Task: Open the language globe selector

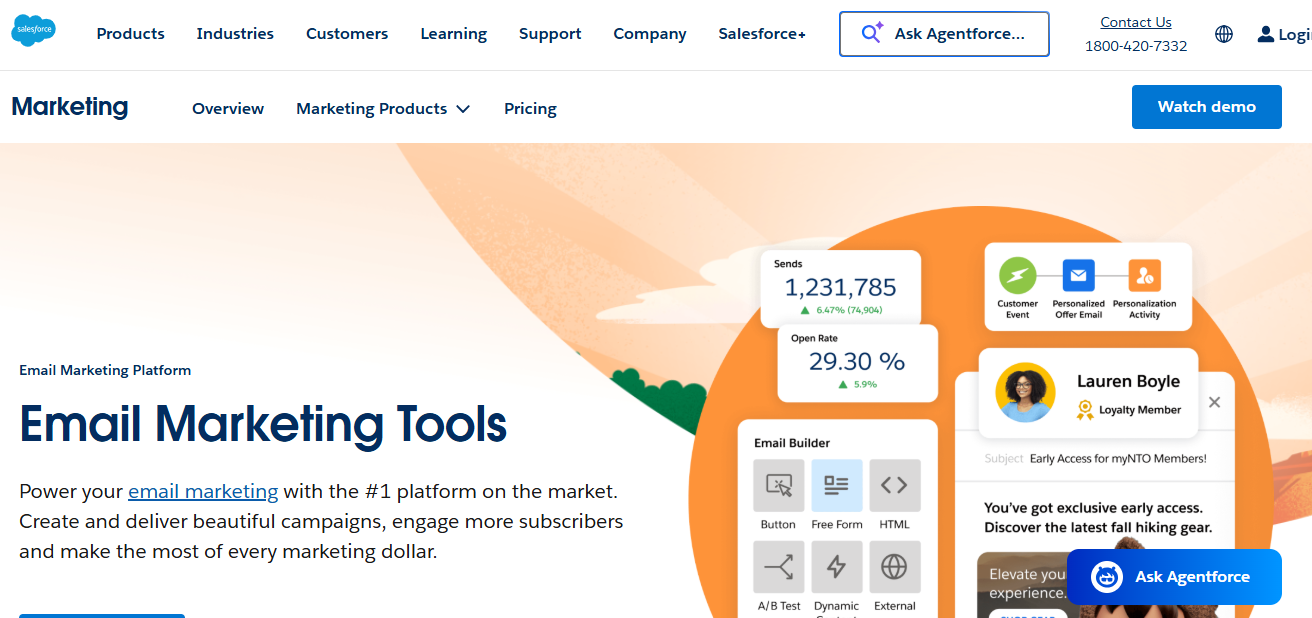Action: coord(1223,33)
